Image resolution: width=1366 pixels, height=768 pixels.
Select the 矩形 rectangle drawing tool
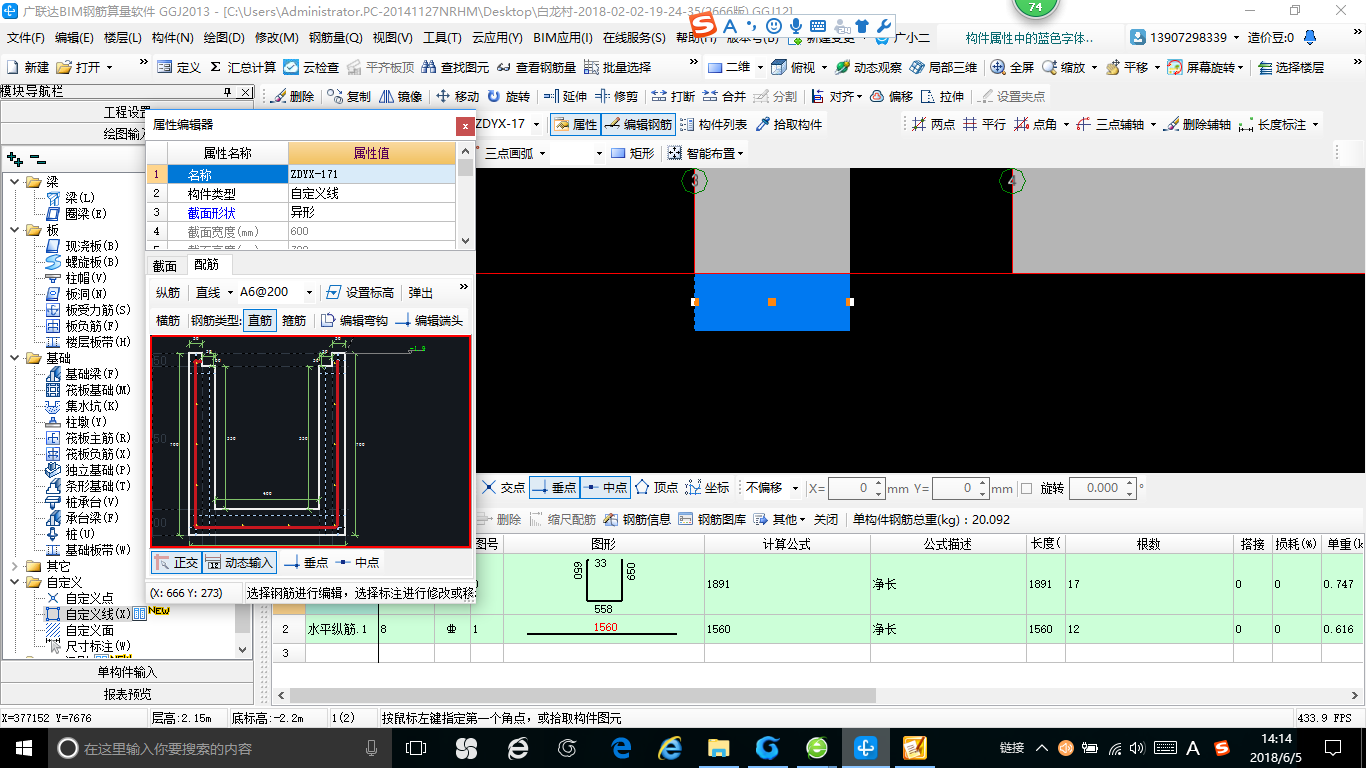click(x=633, y=153)
